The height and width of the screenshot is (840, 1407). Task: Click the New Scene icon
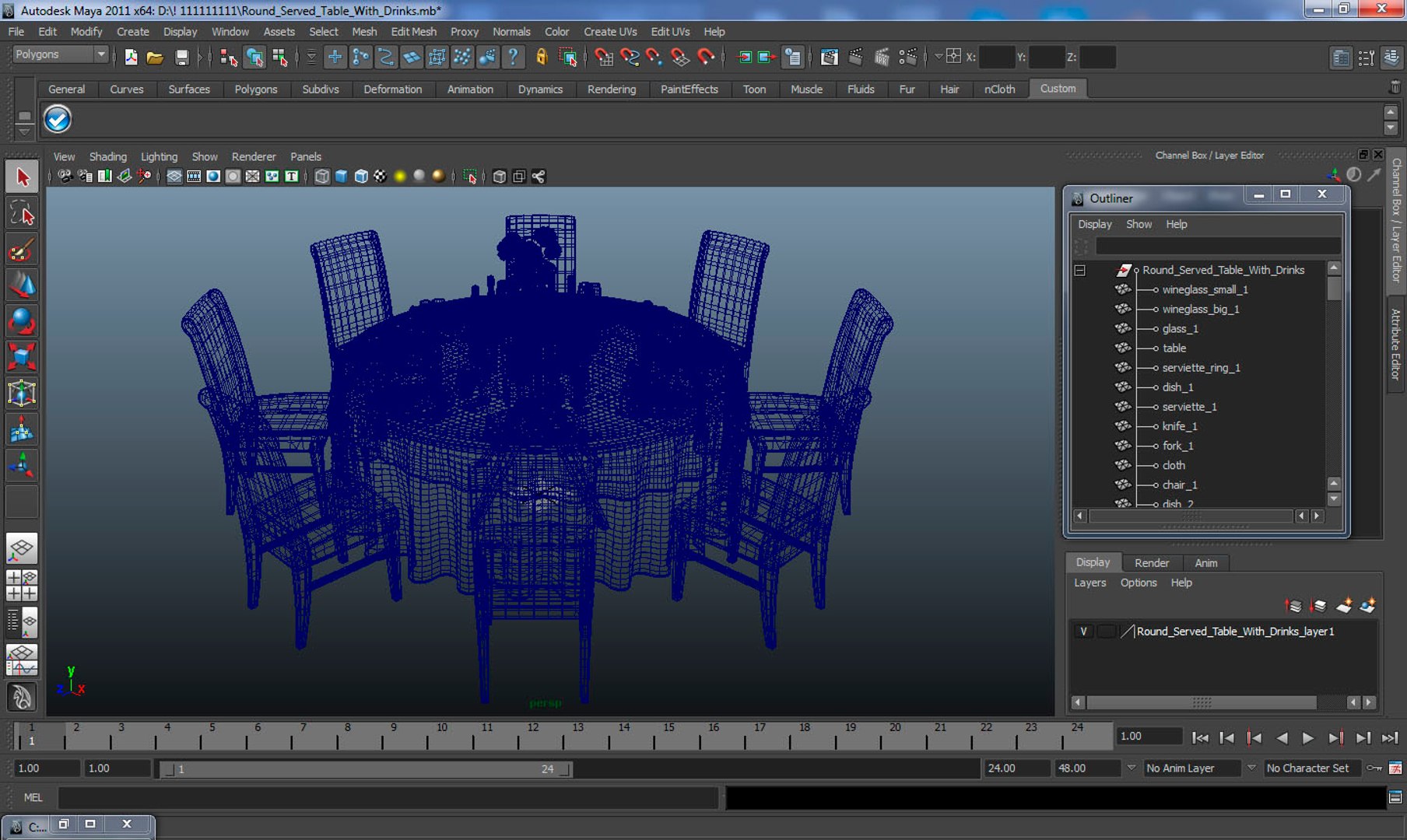click(x=131, y=57)
